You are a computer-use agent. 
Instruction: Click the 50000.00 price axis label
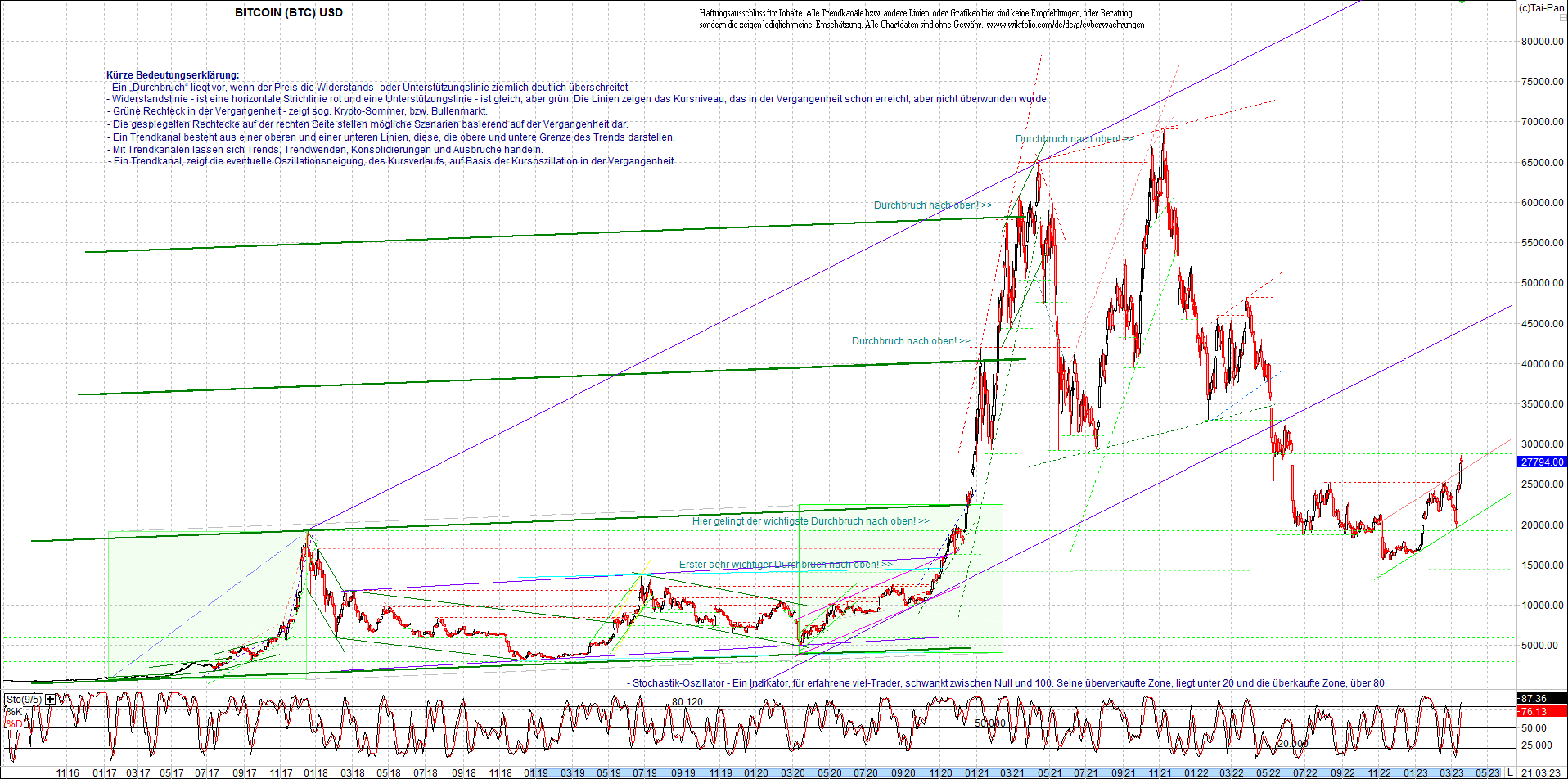click(x=1543, y=283)
